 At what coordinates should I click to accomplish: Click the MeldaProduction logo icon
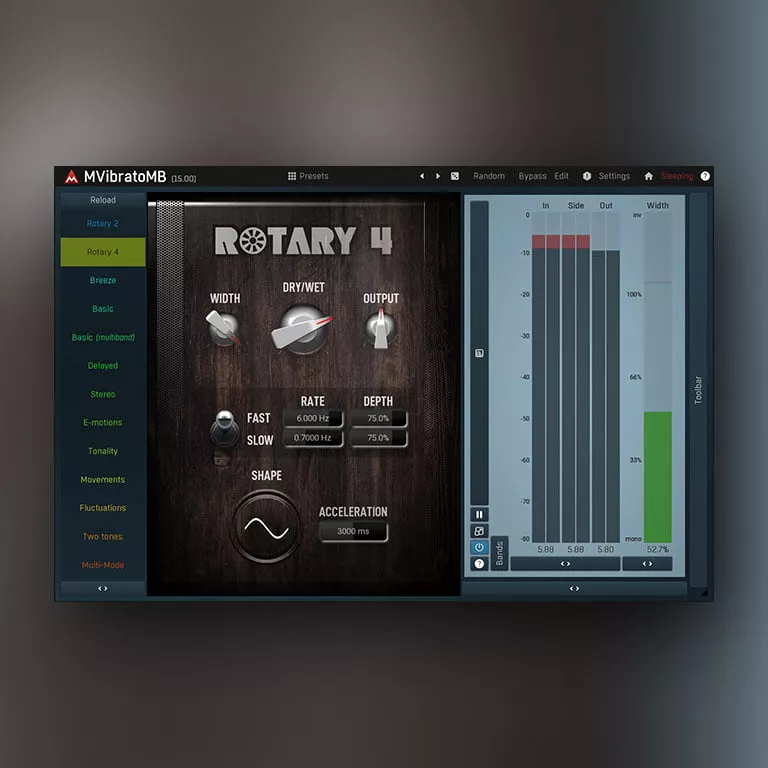71,177
